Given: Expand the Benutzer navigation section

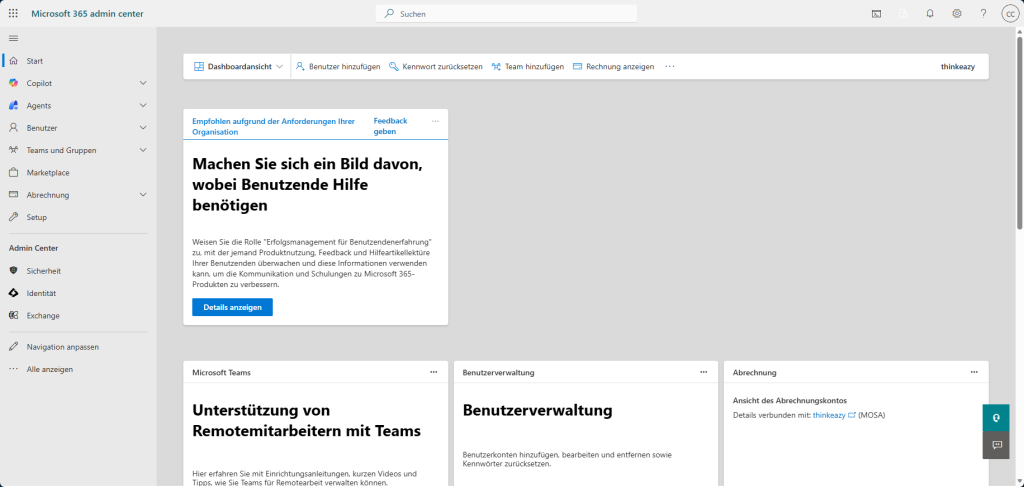Looking at the screenshot, I should point(143,128).
